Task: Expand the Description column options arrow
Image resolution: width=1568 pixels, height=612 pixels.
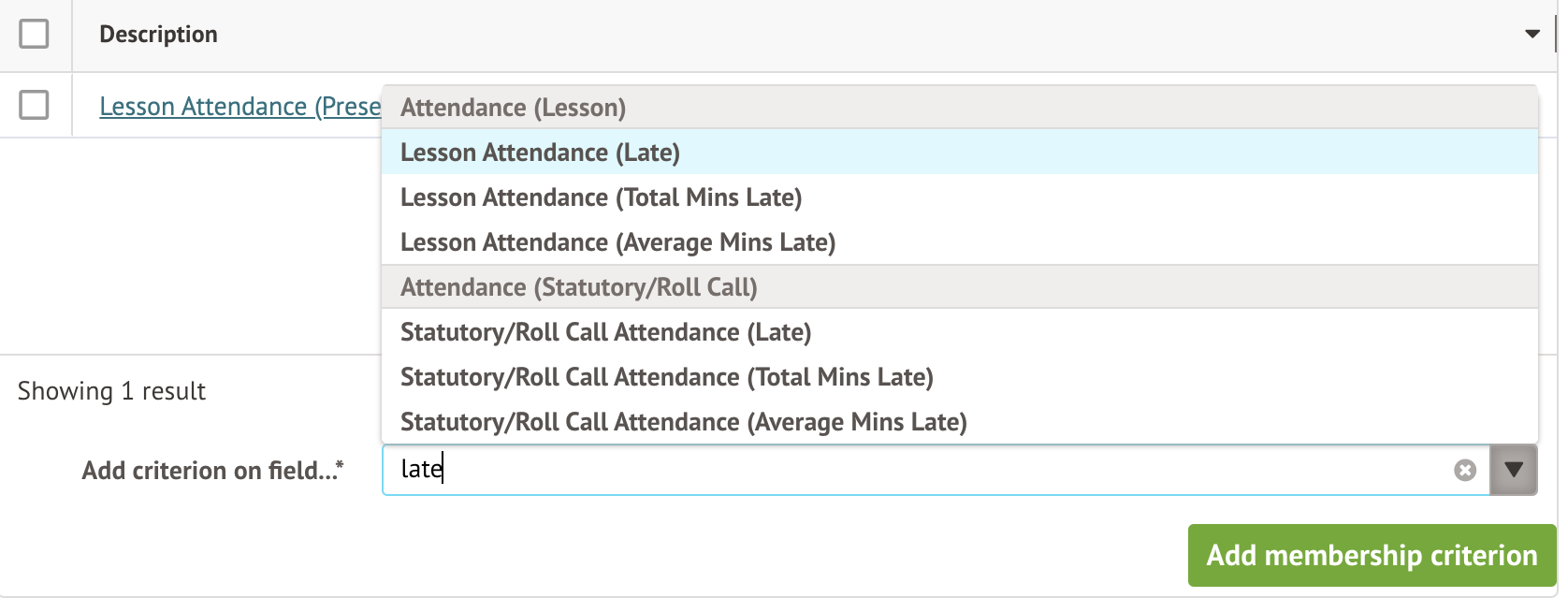Action: tap(1532, 35)
